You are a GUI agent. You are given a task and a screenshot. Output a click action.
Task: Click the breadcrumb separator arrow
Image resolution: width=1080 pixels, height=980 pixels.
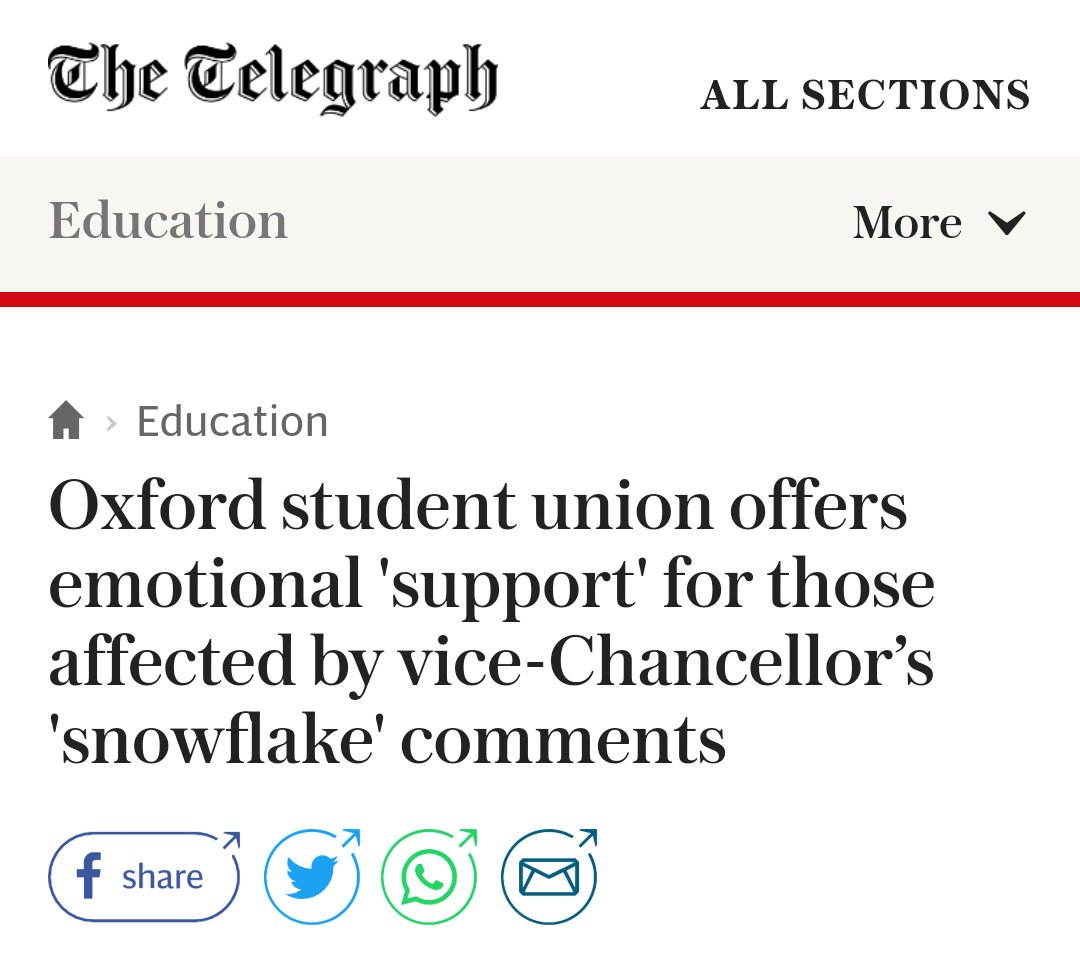111,423
